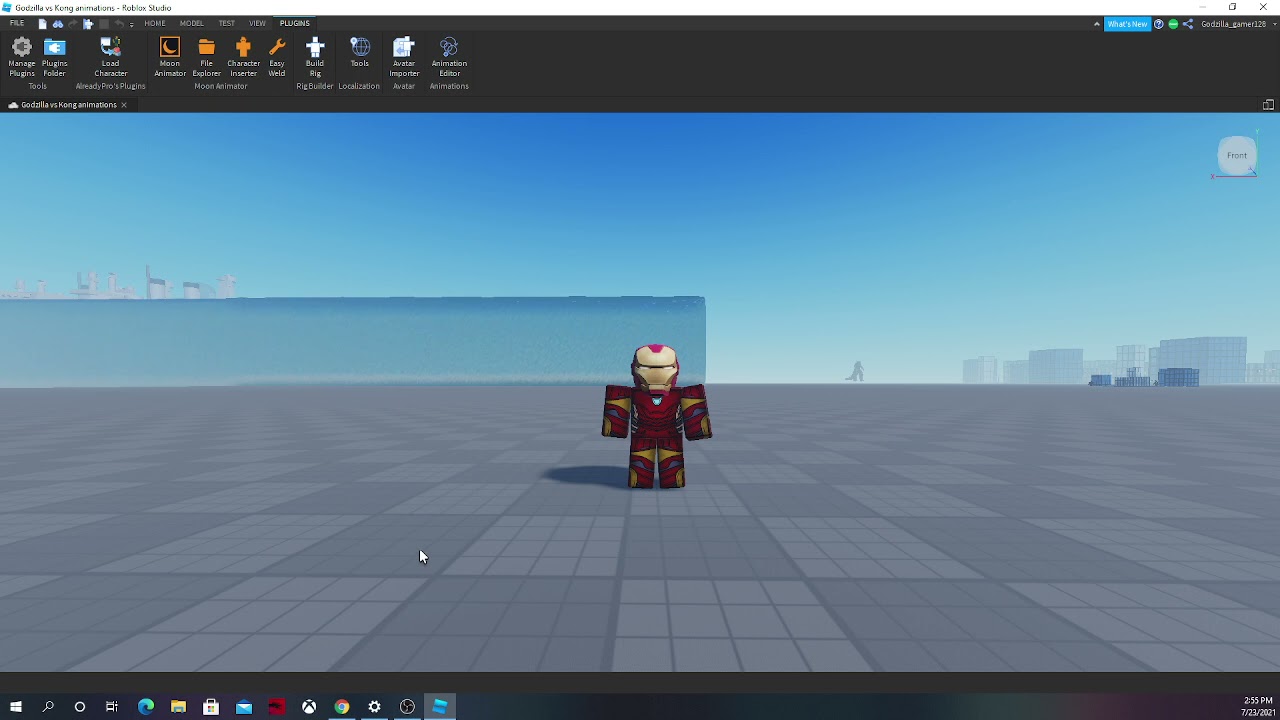Select the PLUGINS ribbon tab
The height and width of the screenshot is (720, 1280).
295,23
